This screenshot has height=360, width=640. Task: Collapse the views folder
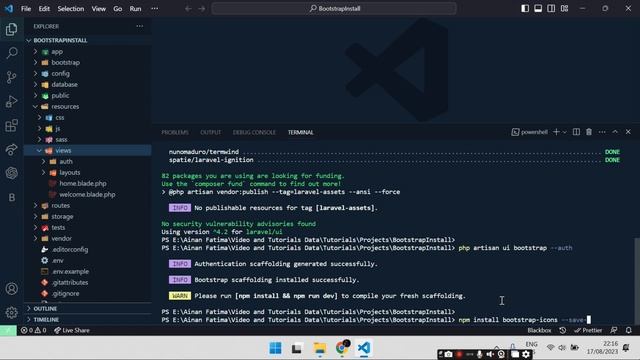point(88,151)
